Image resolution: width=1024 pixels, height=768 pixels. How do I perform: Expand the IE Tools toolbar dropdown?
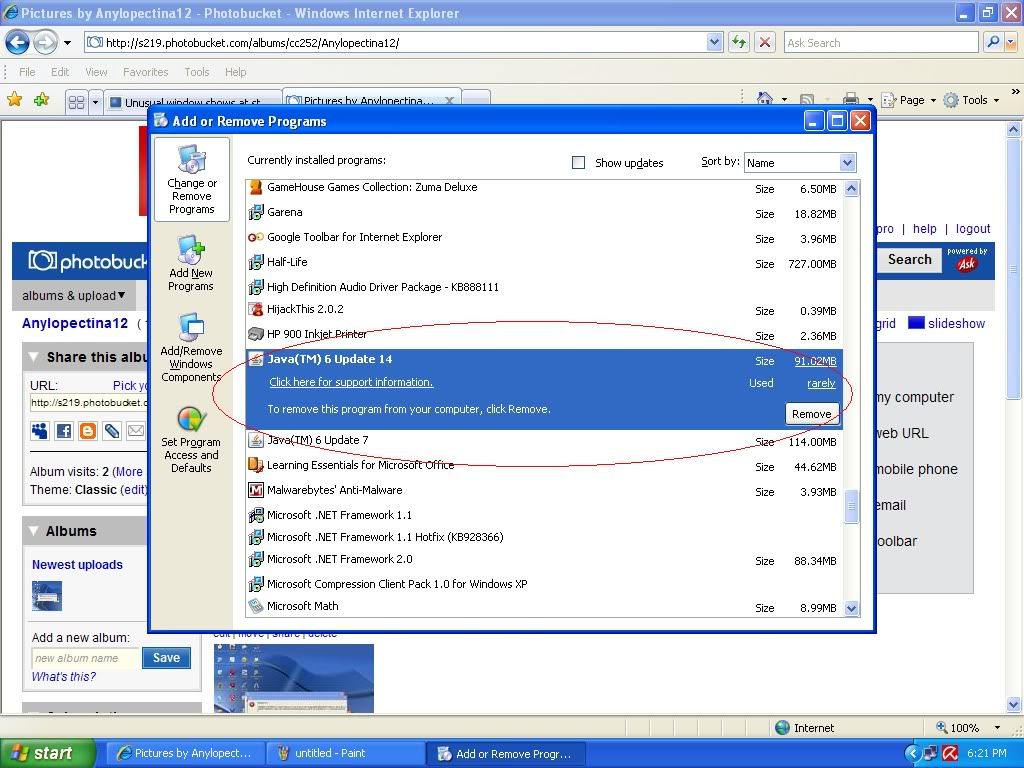click(974, 100)
